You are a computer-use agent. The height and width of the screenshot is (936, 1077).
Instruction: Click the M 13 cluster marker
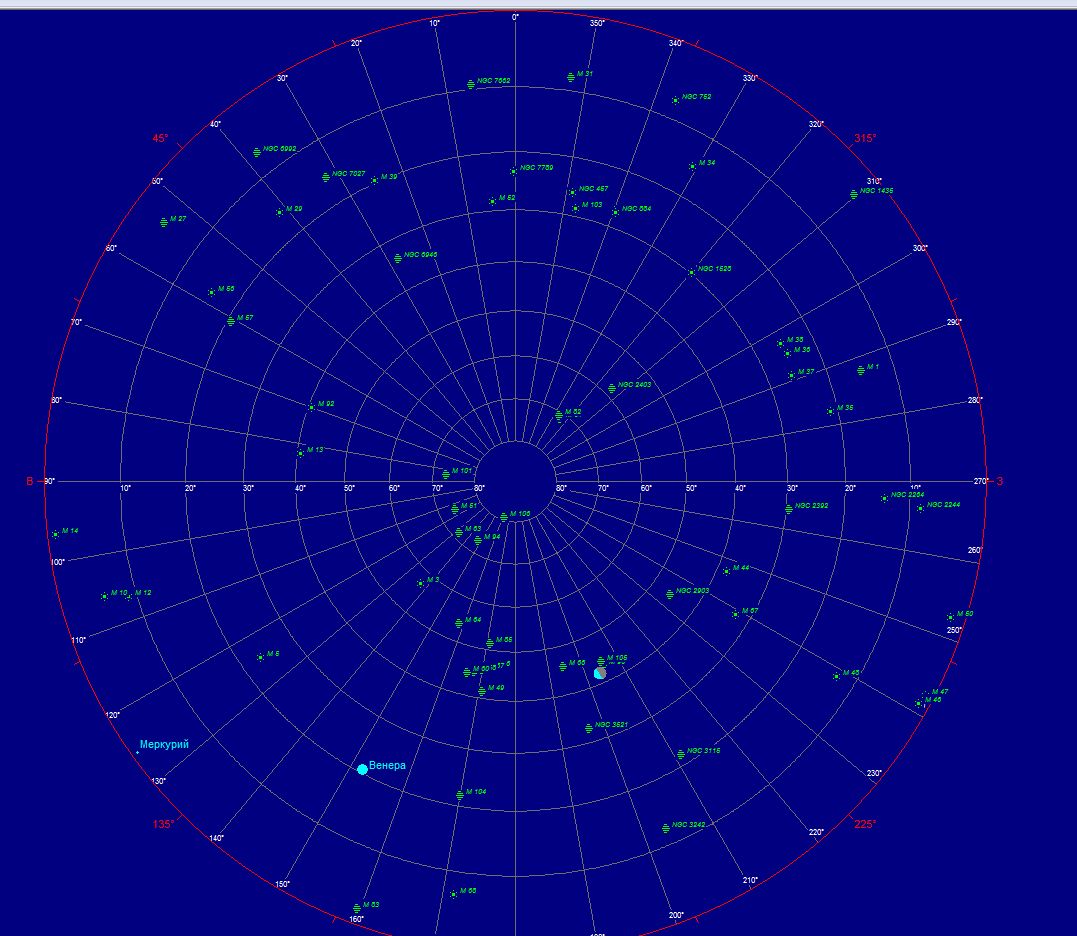coord(300,453)
